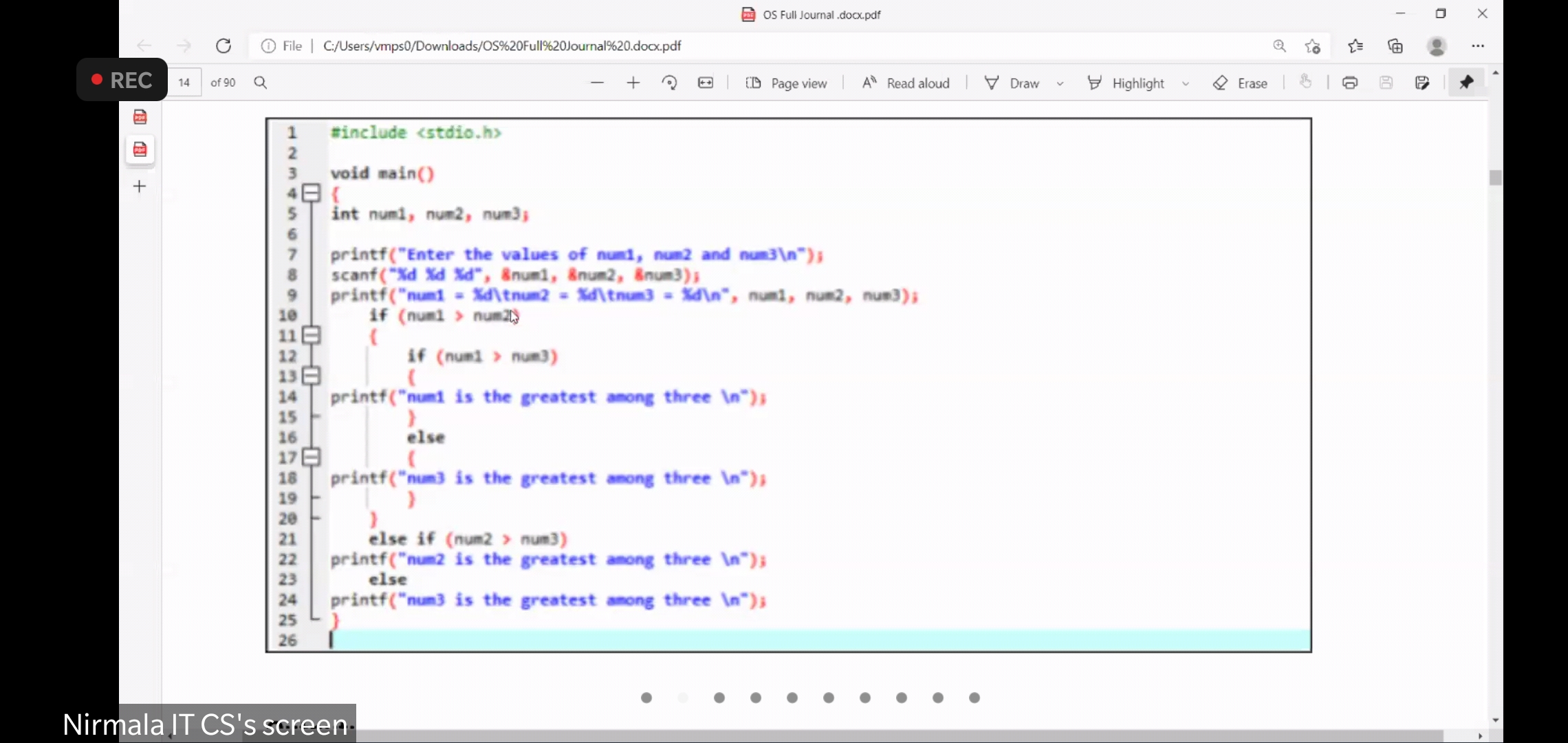Image resolution: width=1568 pixels, height=743 pixels.
Task: Select the second PDF sidebar tab
Action: (x=140, y=149)
